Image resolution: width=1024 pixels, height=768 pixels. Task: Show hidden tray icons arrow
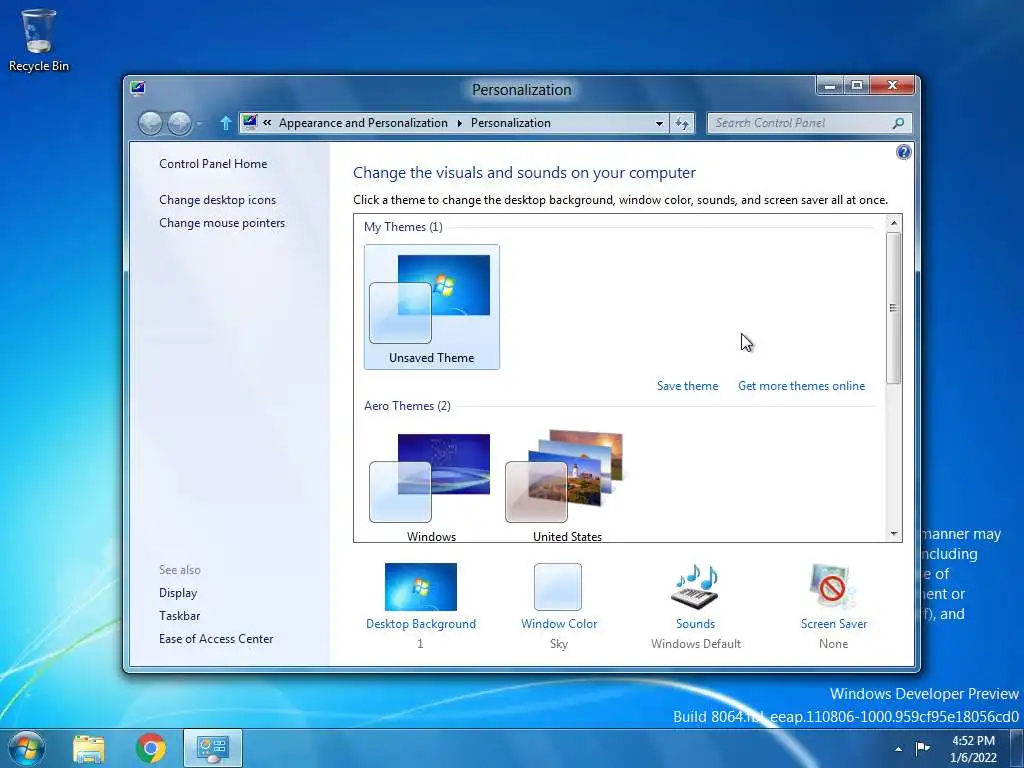coord(899,748)
